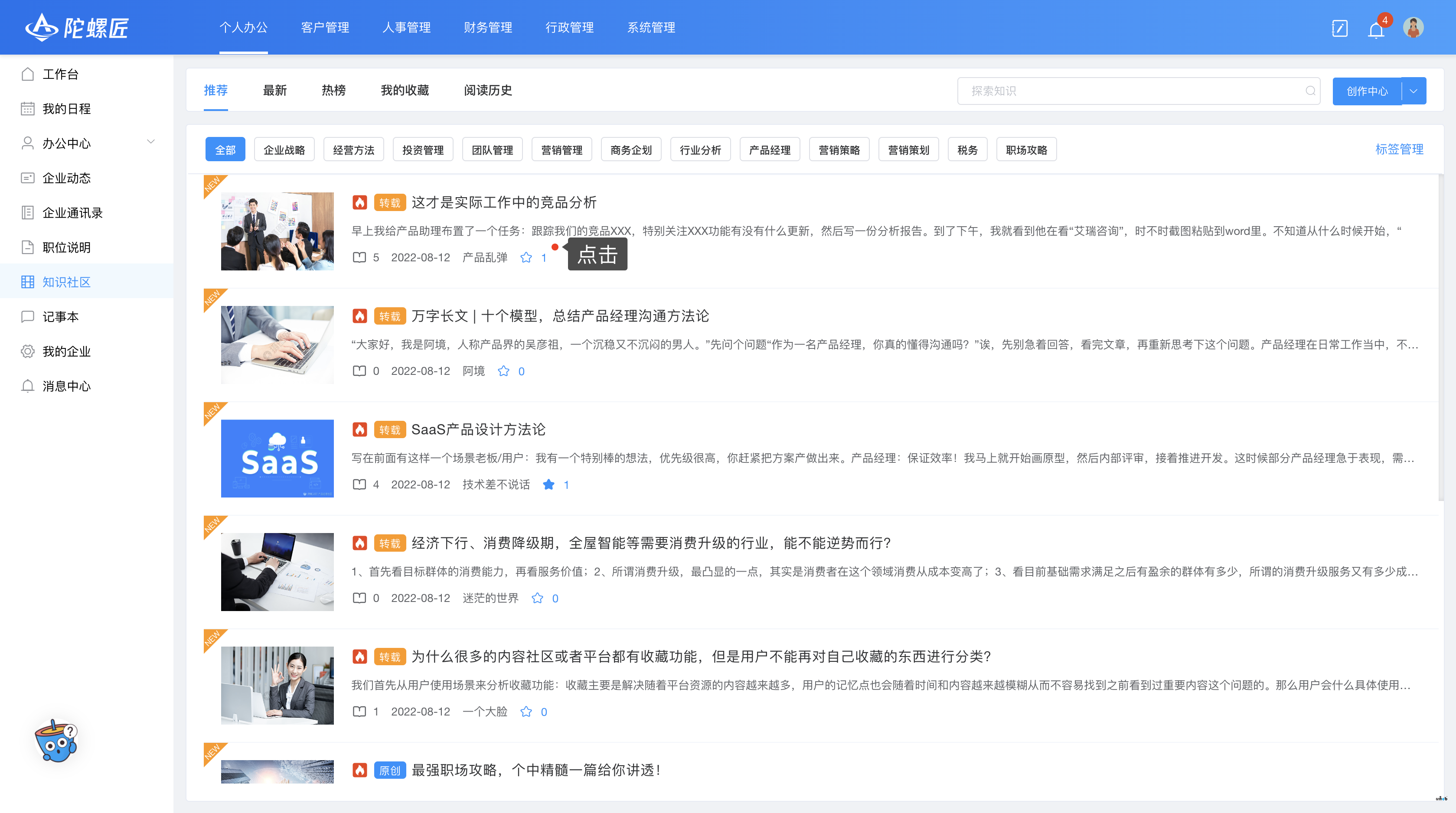Open the 竞品分析 meeting thumbnail
Viewport: 1456px width, 813px height.
pyautogui.click(x=277, y=231)
